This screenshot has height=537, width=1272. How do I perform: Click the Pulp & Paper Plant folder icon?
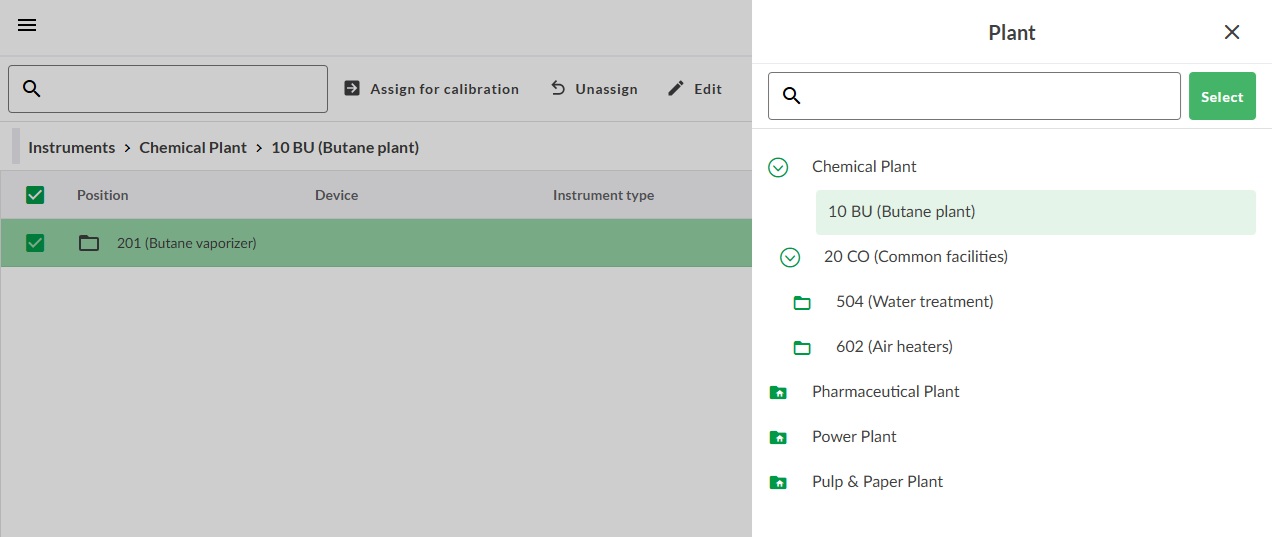[x=778, y=482]
